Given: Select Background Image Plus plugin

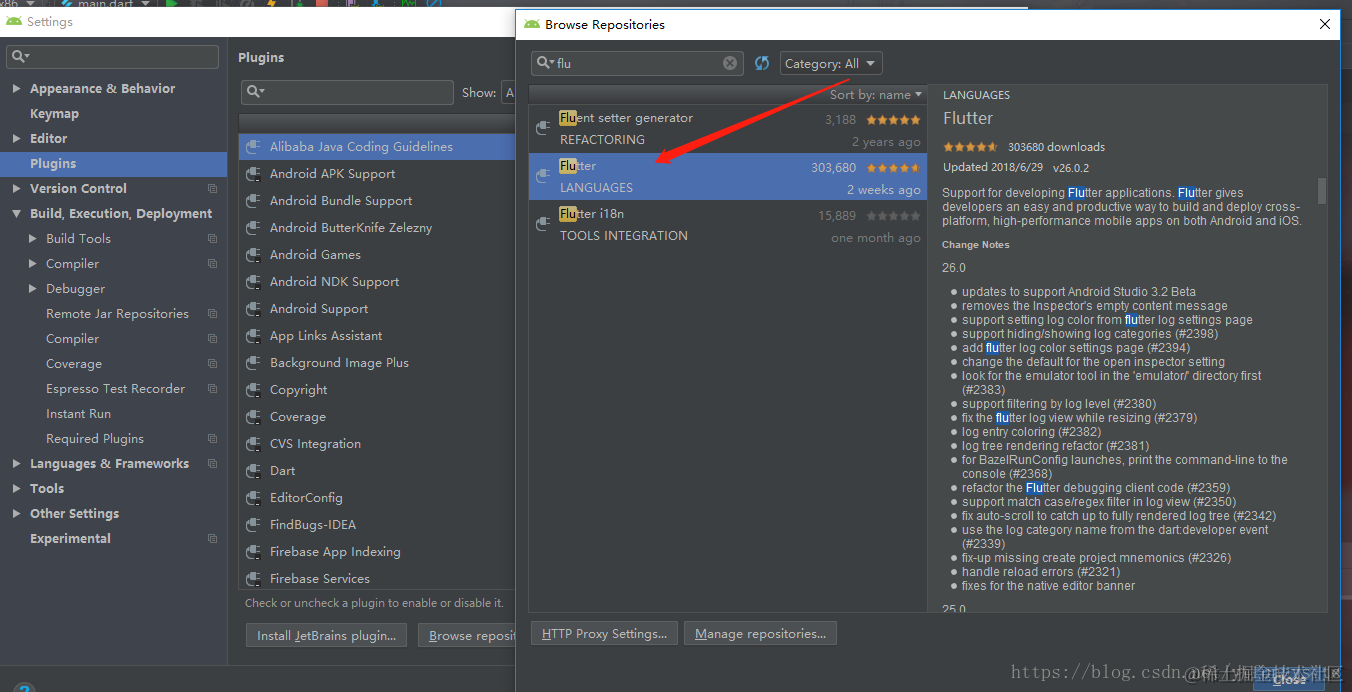Looking at the screenshot, I should point(378,363).
